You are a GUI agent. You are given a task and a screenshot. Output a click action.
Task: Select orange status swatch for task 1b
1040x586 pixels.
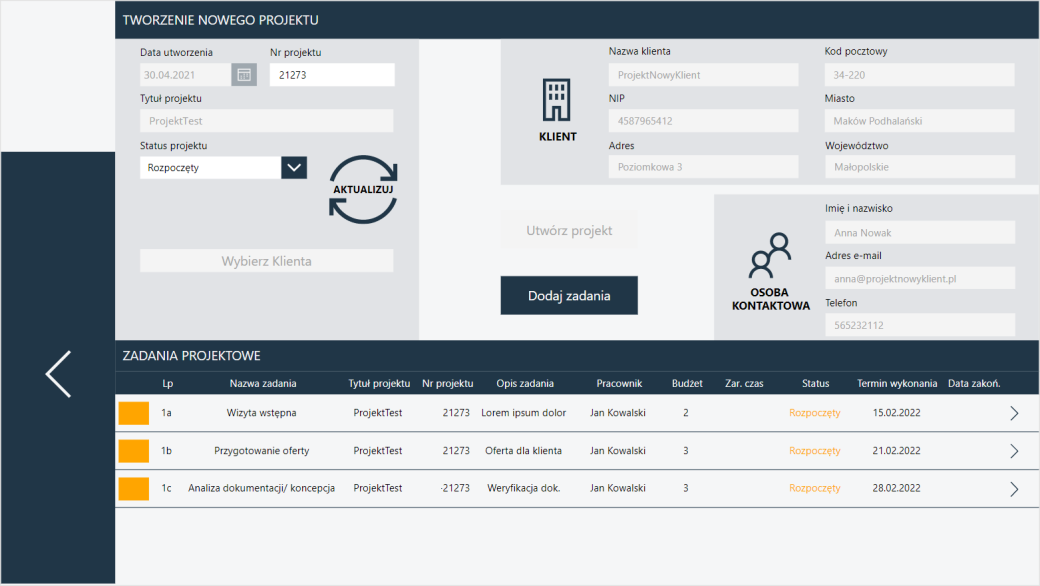pos(134,451)
